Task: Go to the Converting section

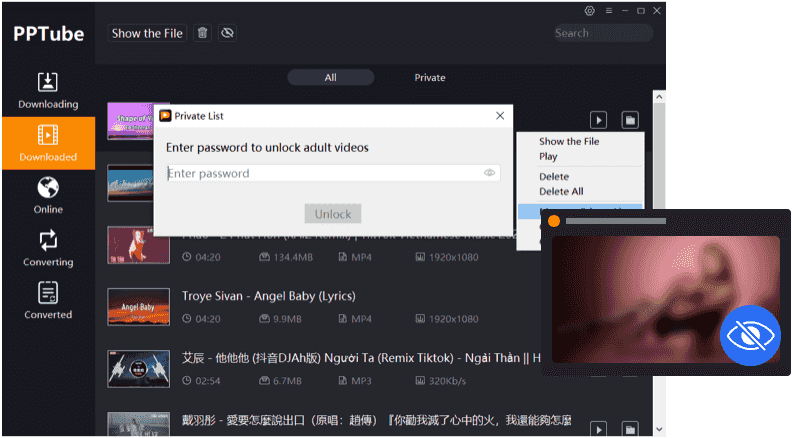Action: coord(48,248)
